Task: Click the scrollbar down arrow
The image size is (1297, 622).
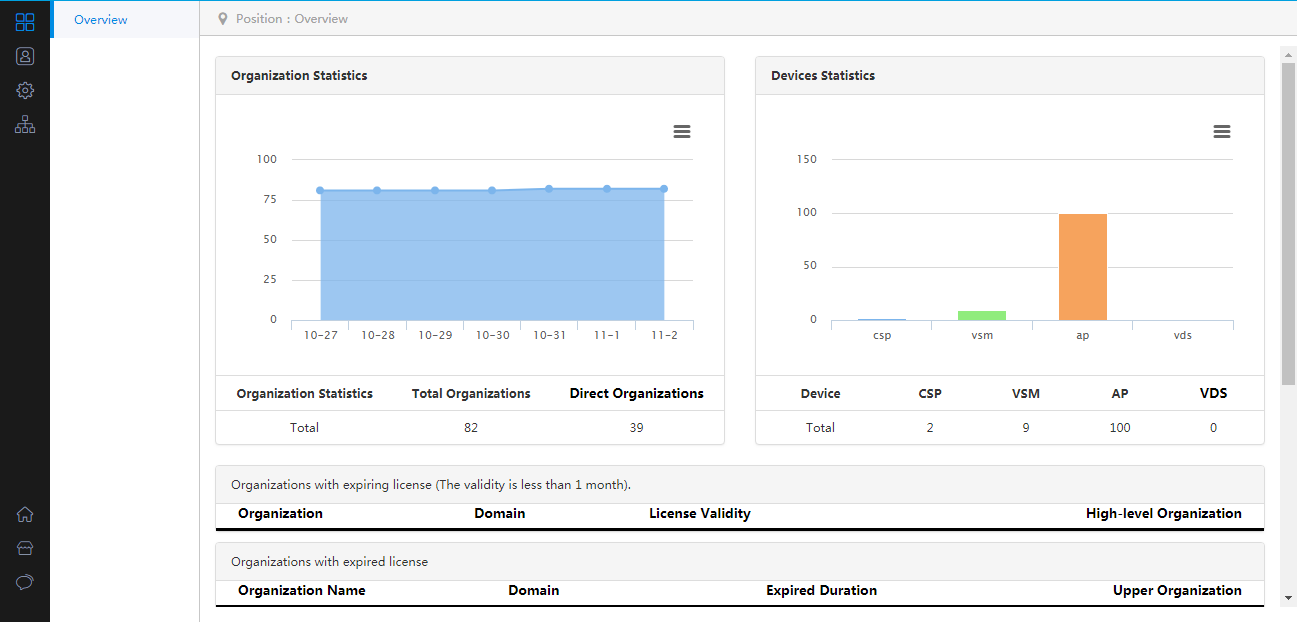Action: [1288, 597]
